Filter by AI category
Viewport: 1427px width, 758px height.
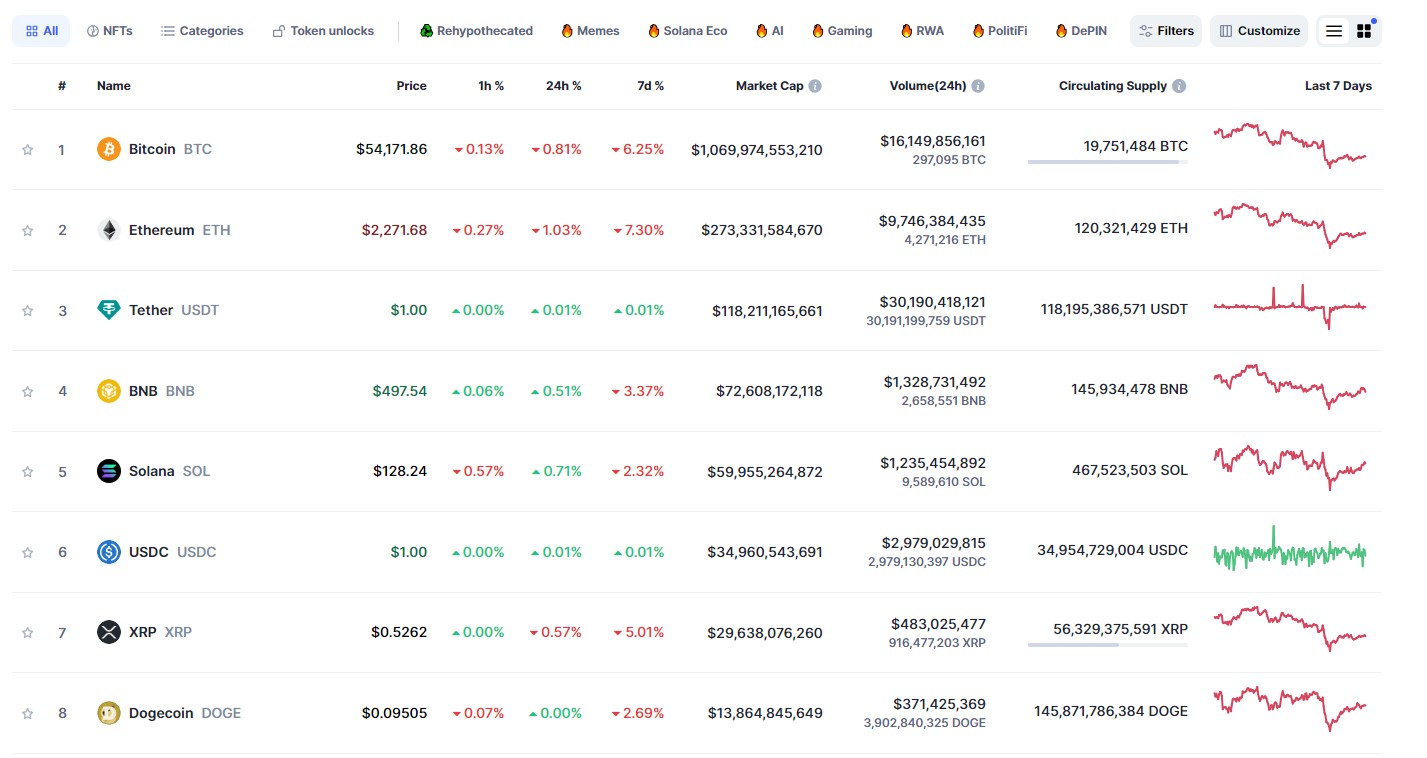pos(770,31)
